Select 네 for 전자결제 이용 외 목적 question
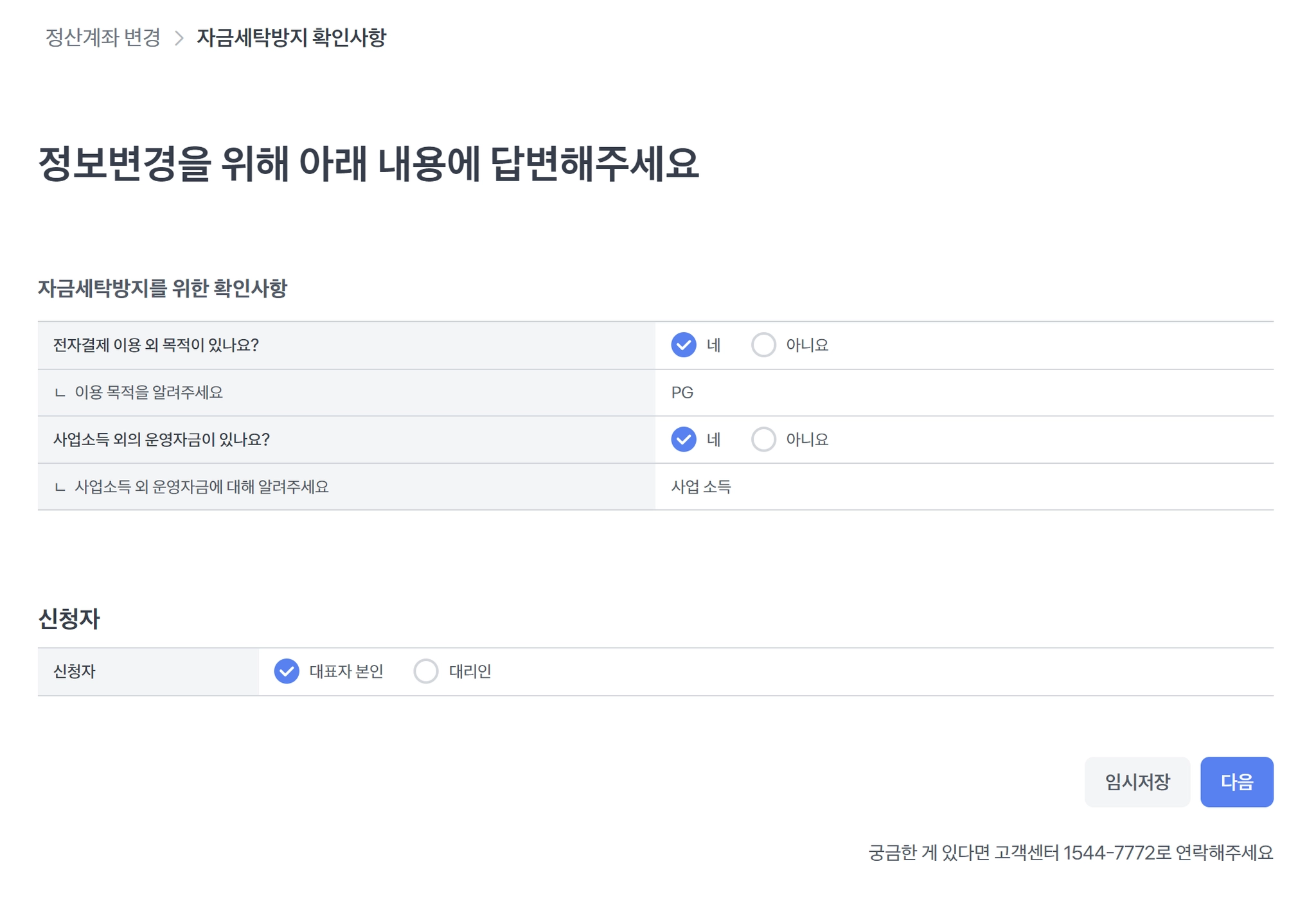1316x900 pixels. (x=684, y=345)
